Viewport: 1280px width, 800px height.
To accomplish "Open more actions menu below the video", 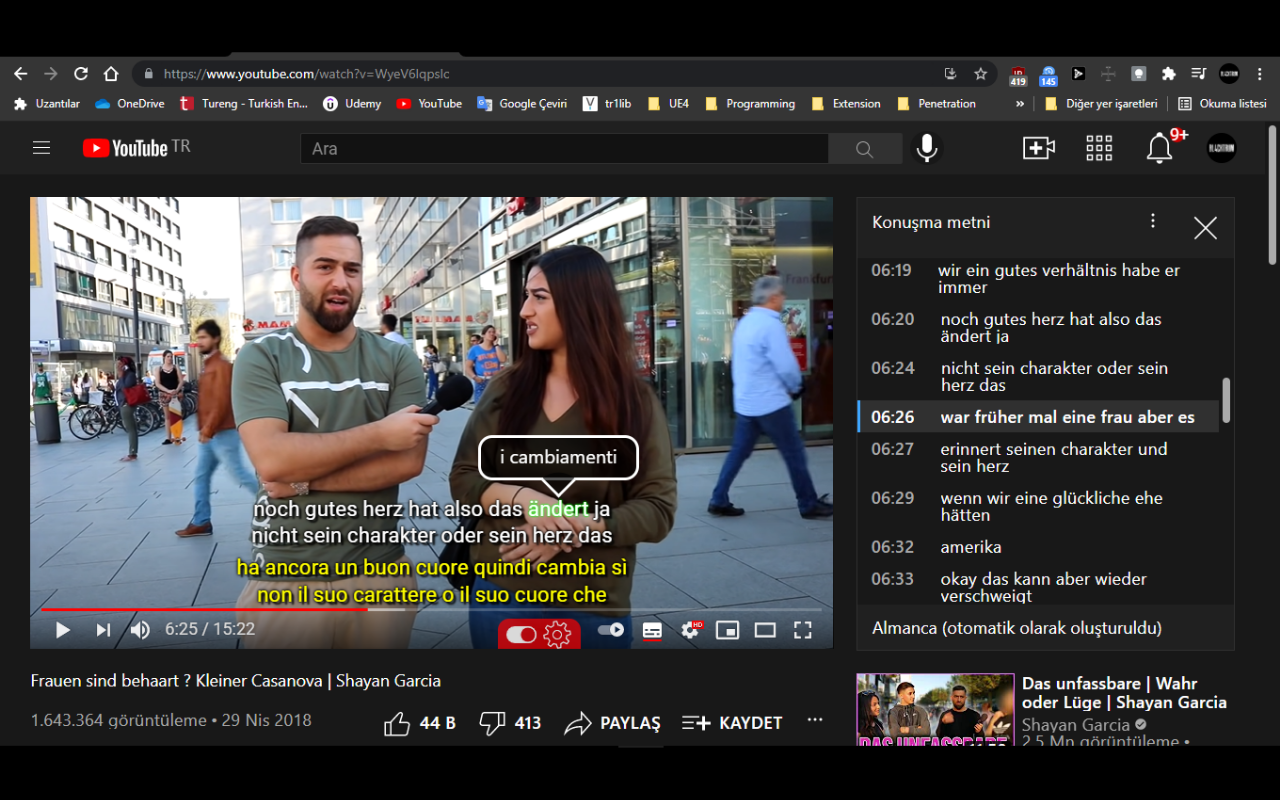I will pos(815,721).
